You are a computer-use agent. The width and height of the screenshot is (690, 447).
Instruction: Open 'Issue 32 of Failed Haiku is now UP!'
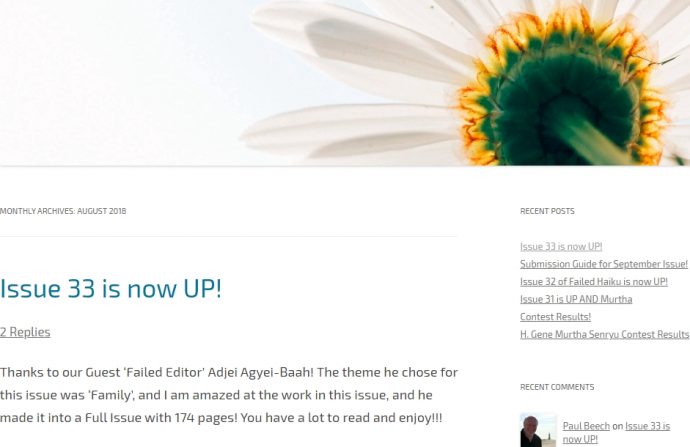[594, 282]
